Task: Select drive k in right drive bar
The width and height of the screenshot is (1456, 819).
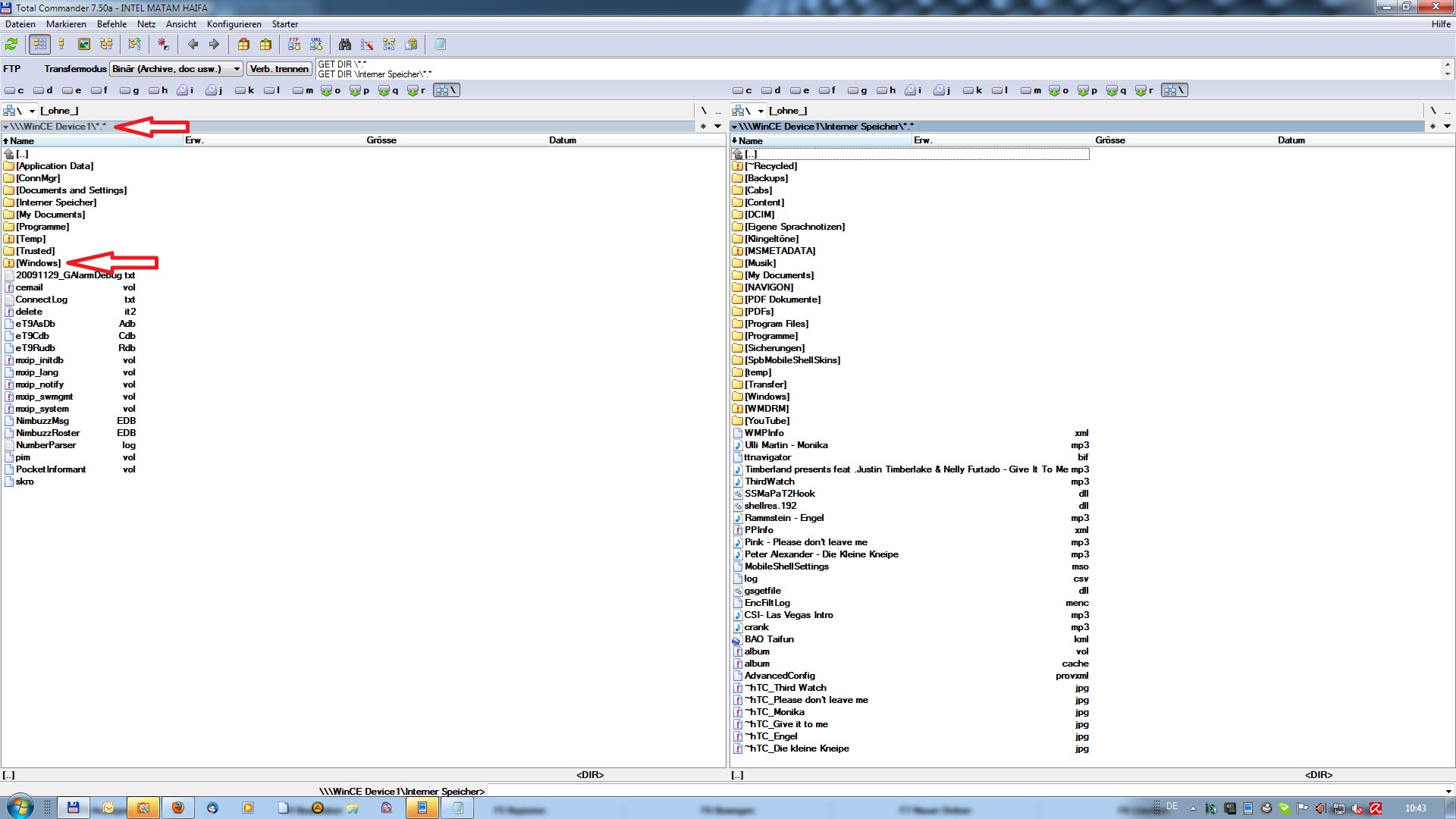Action: pyautogui.click(x=973, y=90)
